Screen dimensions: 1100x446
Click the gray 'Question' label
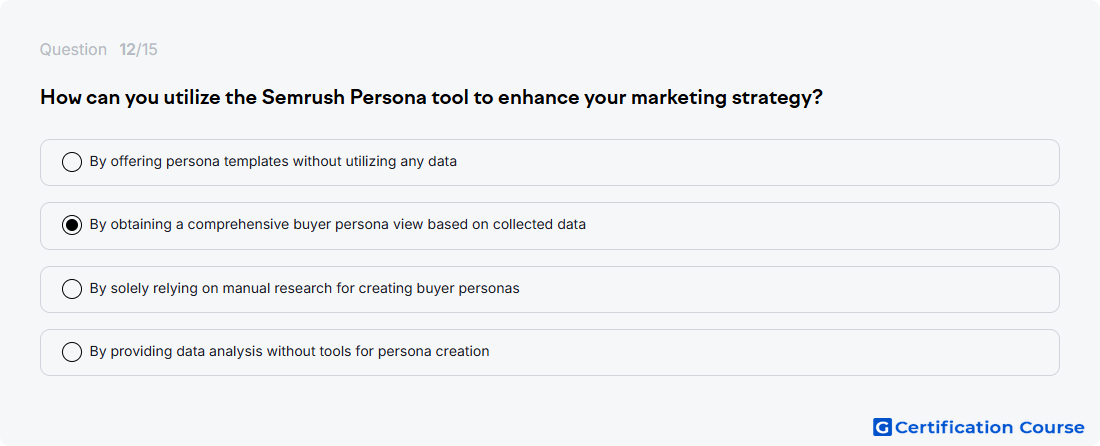(73, 50)
